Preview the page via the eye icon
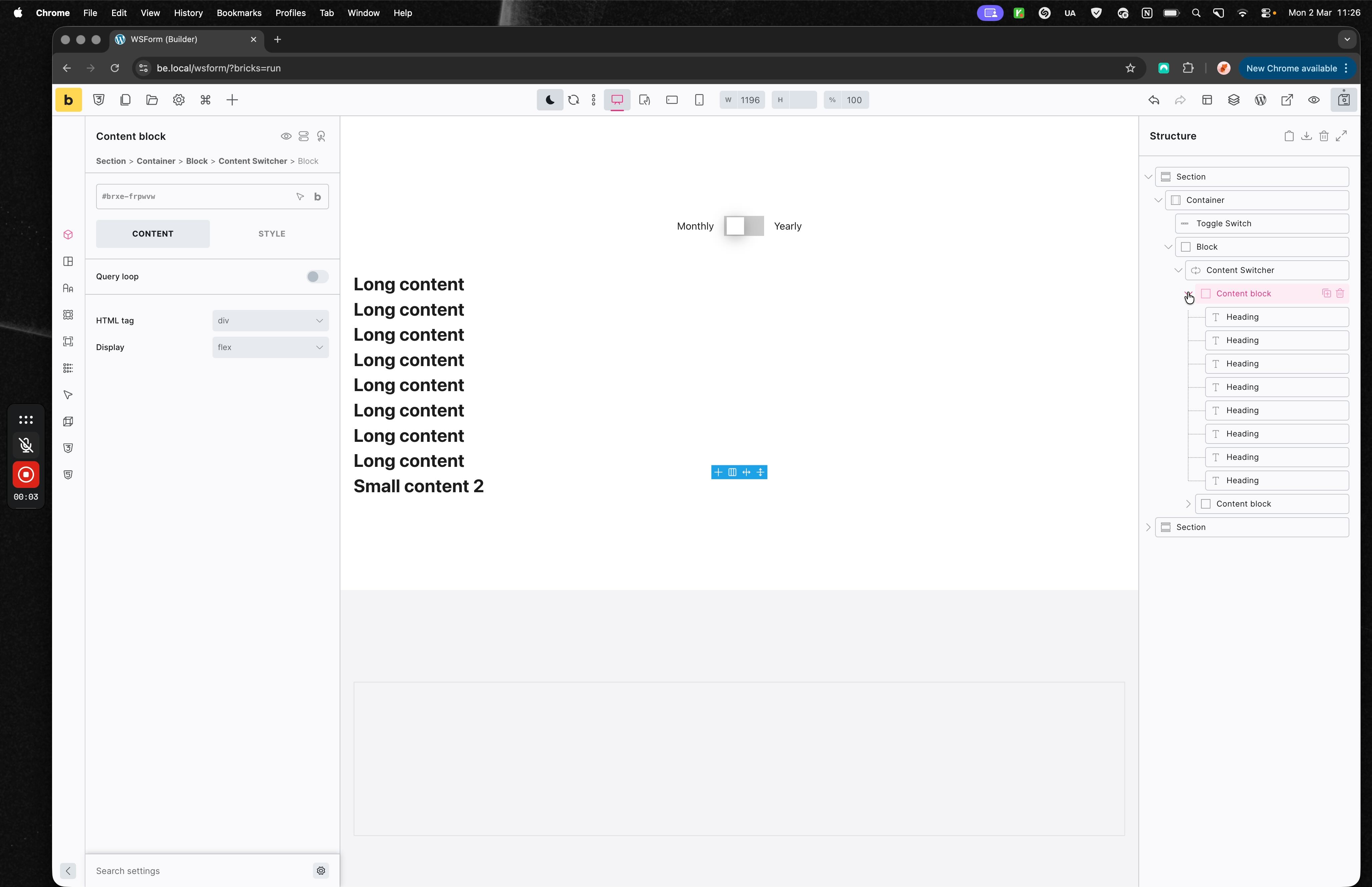1372x887 pixels. (x=1314, y=100)
